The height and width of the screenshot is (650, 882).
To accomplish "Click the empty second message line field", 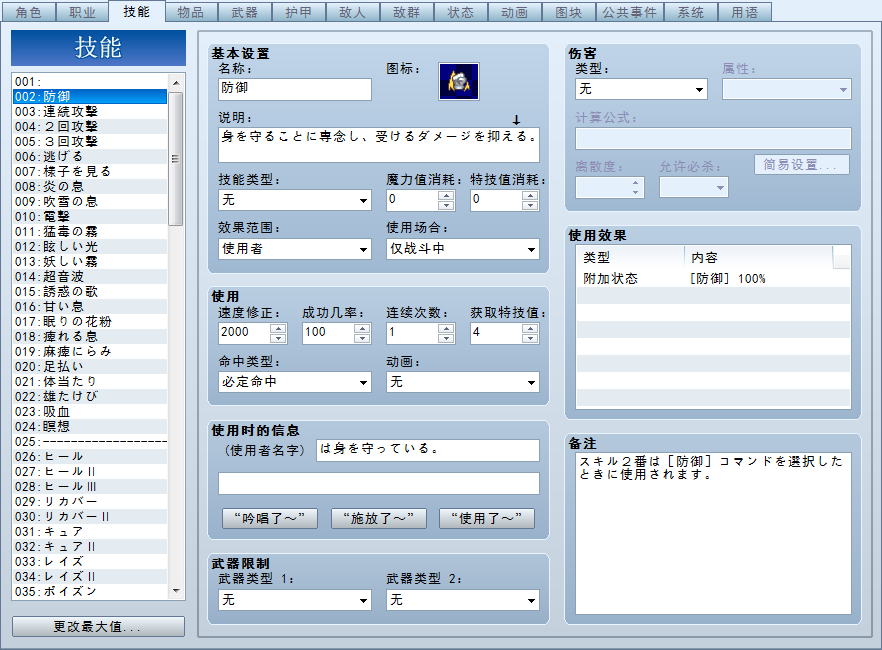I will 379,483.
